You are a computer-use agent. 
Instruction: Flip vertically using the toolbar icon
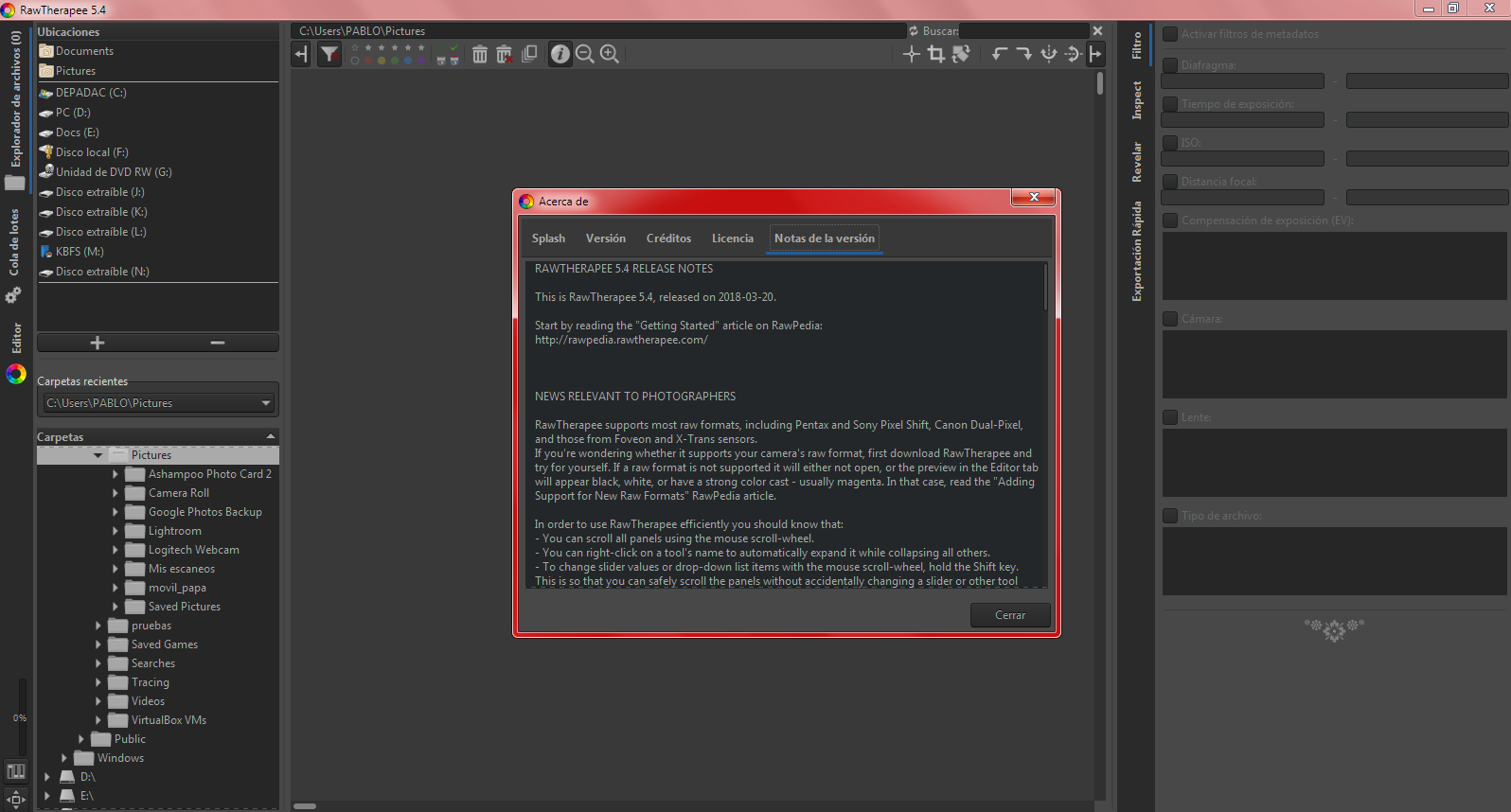(x=1073, y=54)
